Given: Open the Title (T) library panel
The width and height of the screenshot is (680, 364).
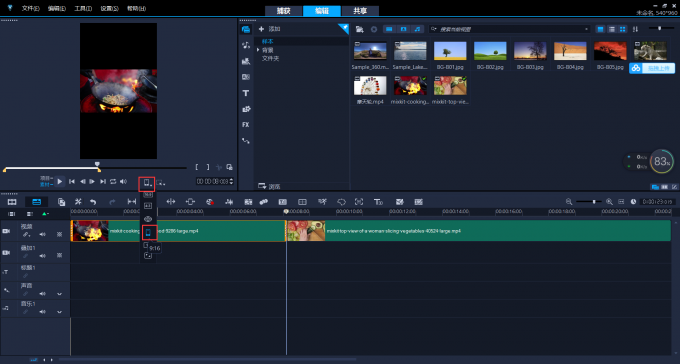Looking at the screenshot, I should tap(246, 93).
